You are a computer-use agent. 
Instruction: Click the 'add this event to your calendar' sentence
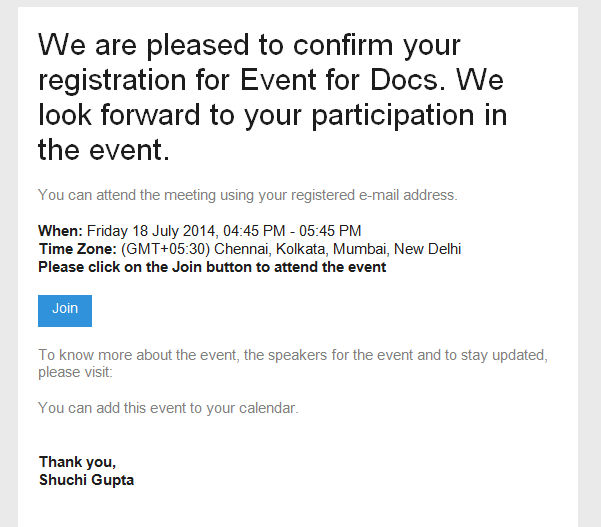168,408
